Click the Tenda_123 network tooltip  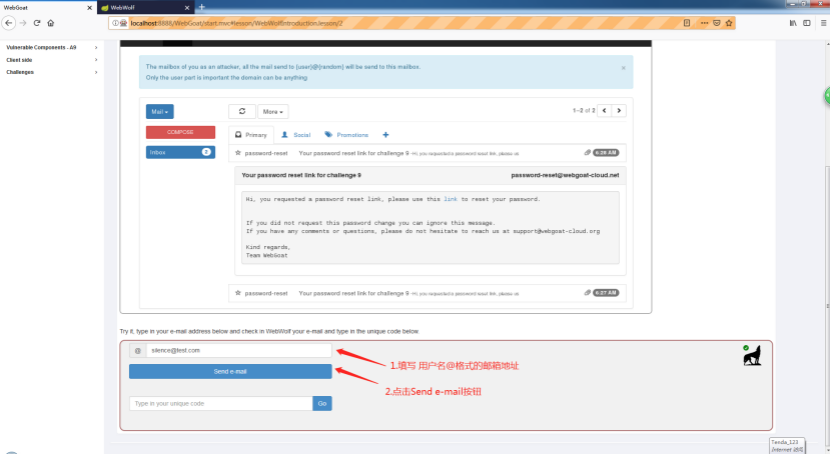click(x=787, y=445)
